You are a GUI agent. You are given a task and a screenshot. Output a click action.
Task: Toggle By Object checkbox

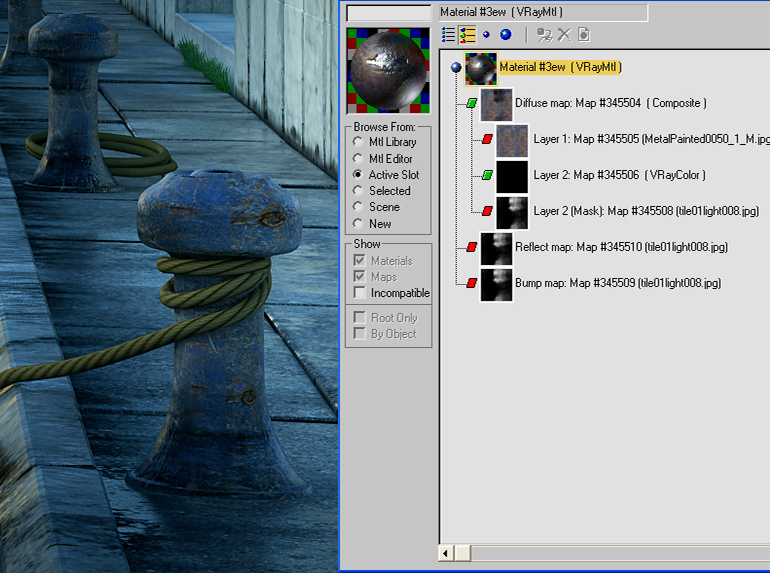(360, 333)
